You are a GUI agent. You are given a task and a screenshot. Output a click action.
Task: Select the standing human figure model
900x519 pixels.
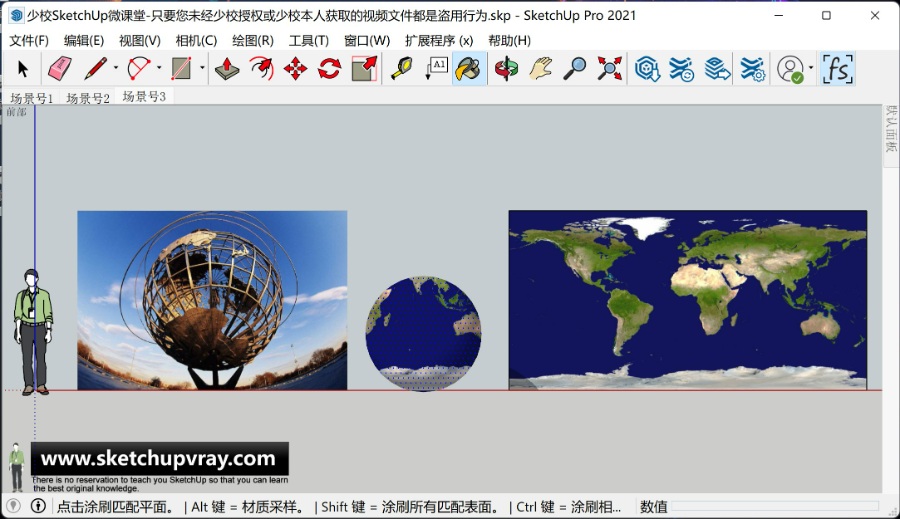point(33,332)
